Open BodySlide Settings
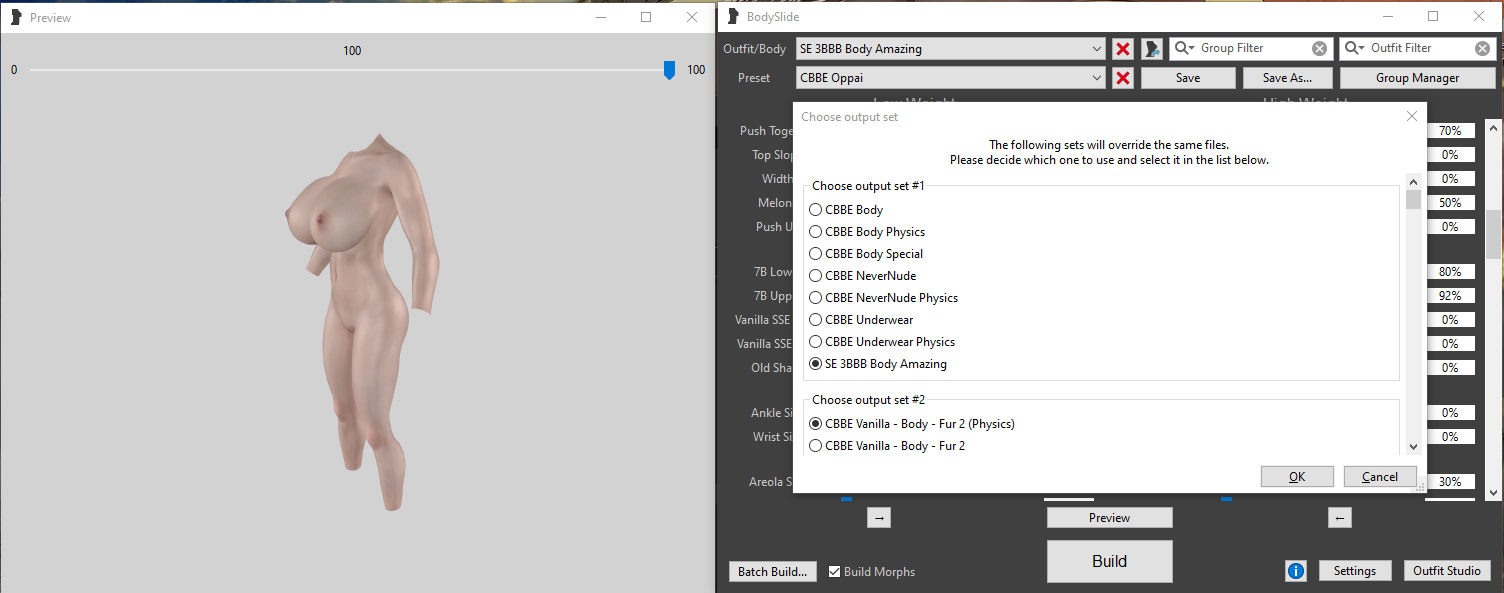 coord(1355,571)
